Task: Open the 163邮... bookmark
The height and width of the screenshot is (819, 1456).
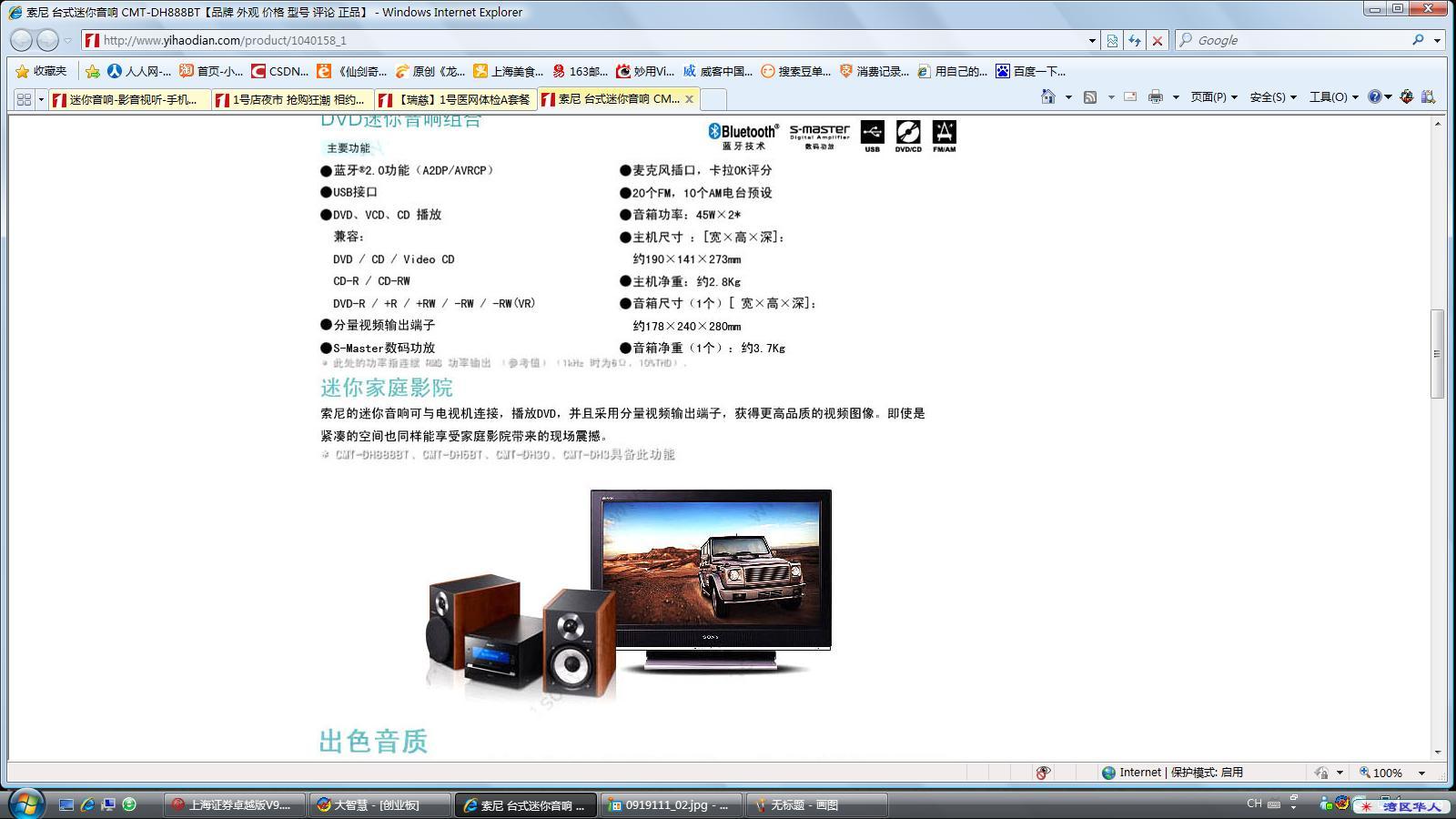Action: click(580, 71)
